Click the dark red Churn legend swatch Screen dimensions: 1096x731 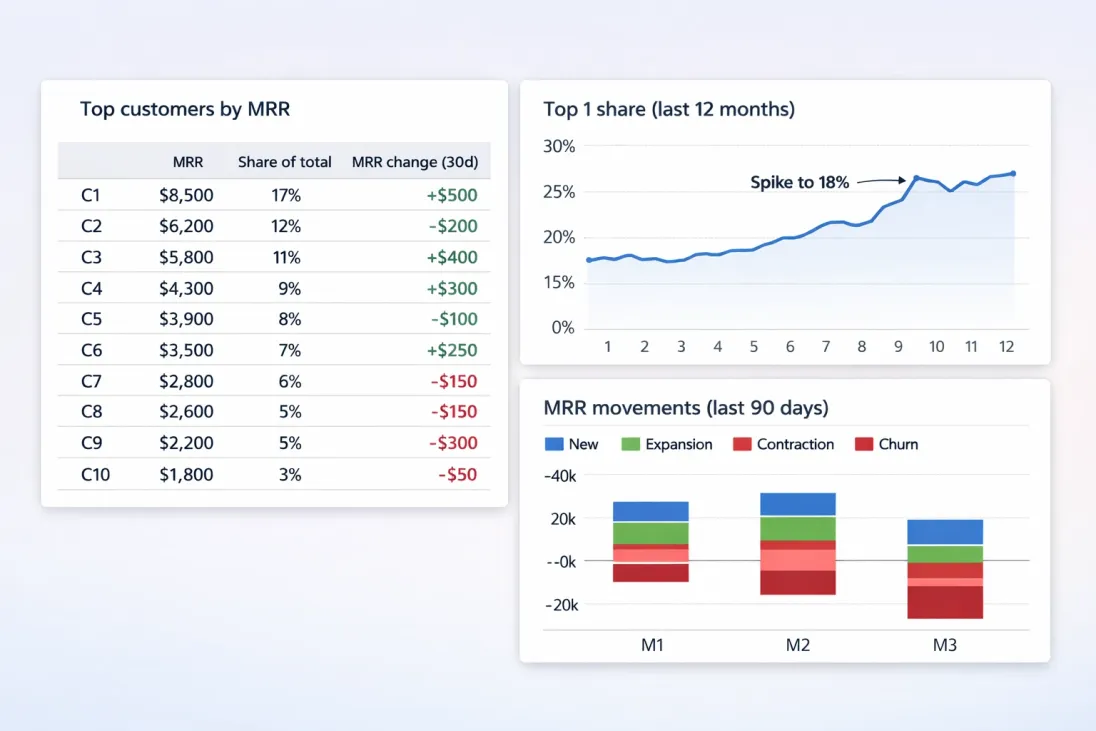862,444
